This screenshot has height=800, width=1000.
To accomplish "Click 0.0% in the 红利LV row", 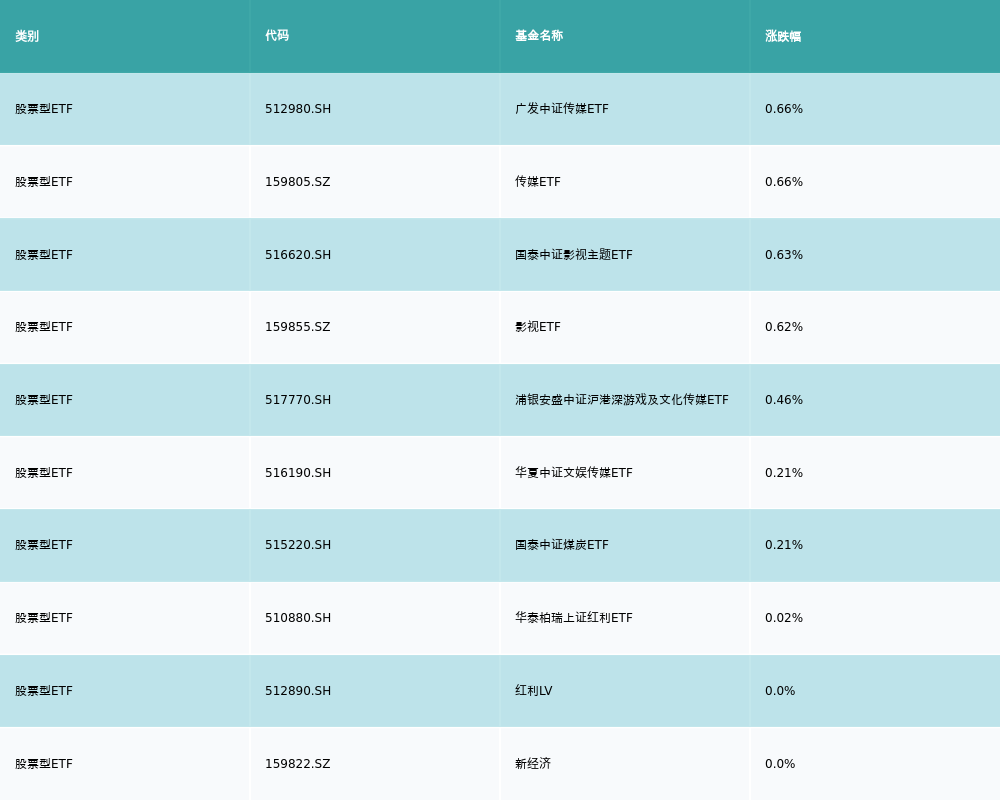I will 780,691.
